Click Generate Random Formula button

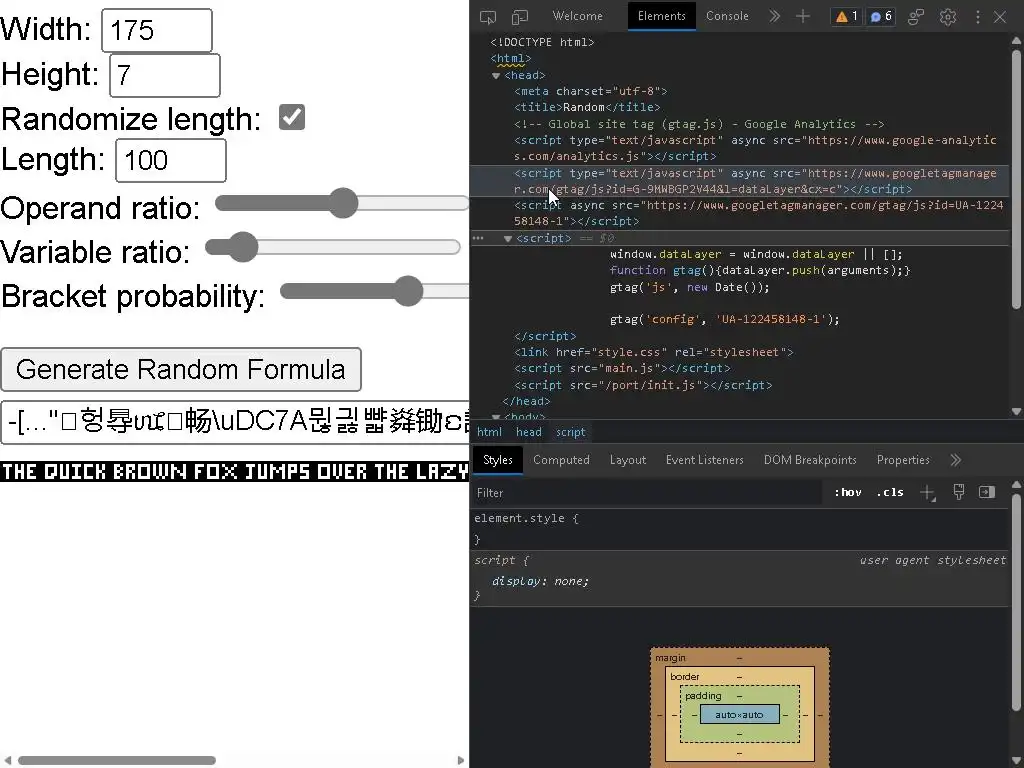(181, 370)
